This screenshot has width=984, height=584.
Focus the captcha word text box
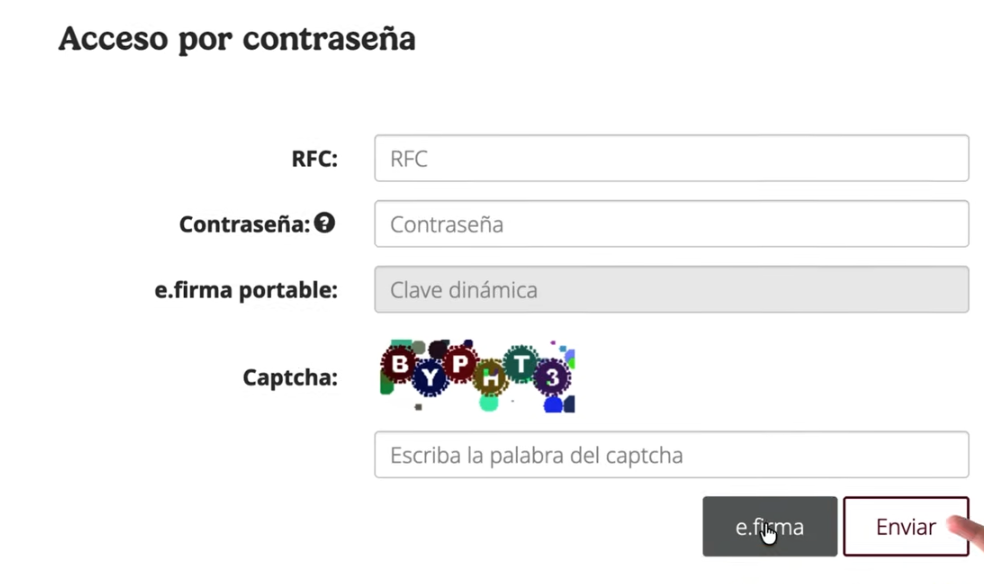(x=671, y=455)
